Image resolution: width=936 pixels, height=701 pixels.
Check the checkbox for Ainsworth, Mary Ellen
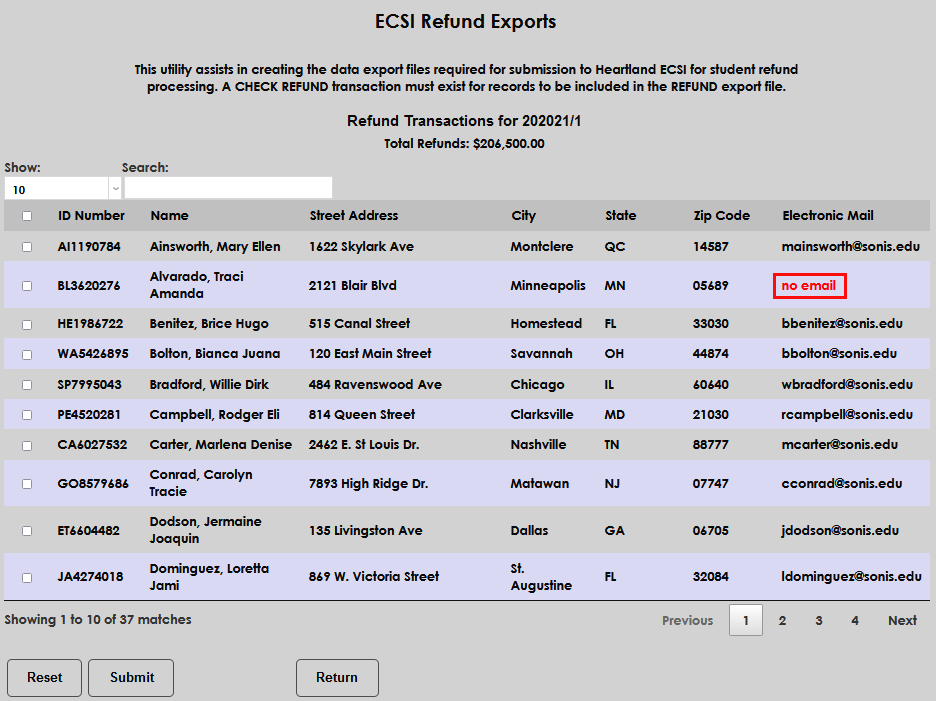click(x=26, y=247)
